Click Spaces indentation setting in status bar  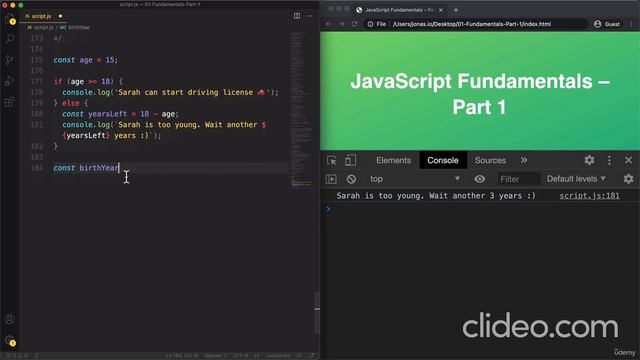click(x=216, y=356)
